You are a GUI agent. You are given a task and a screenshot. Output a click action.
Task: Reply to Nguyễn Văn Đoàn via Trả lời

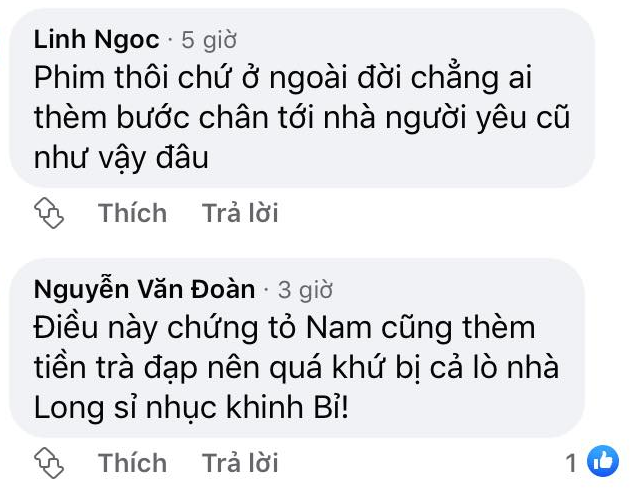[x=240, y=463]
